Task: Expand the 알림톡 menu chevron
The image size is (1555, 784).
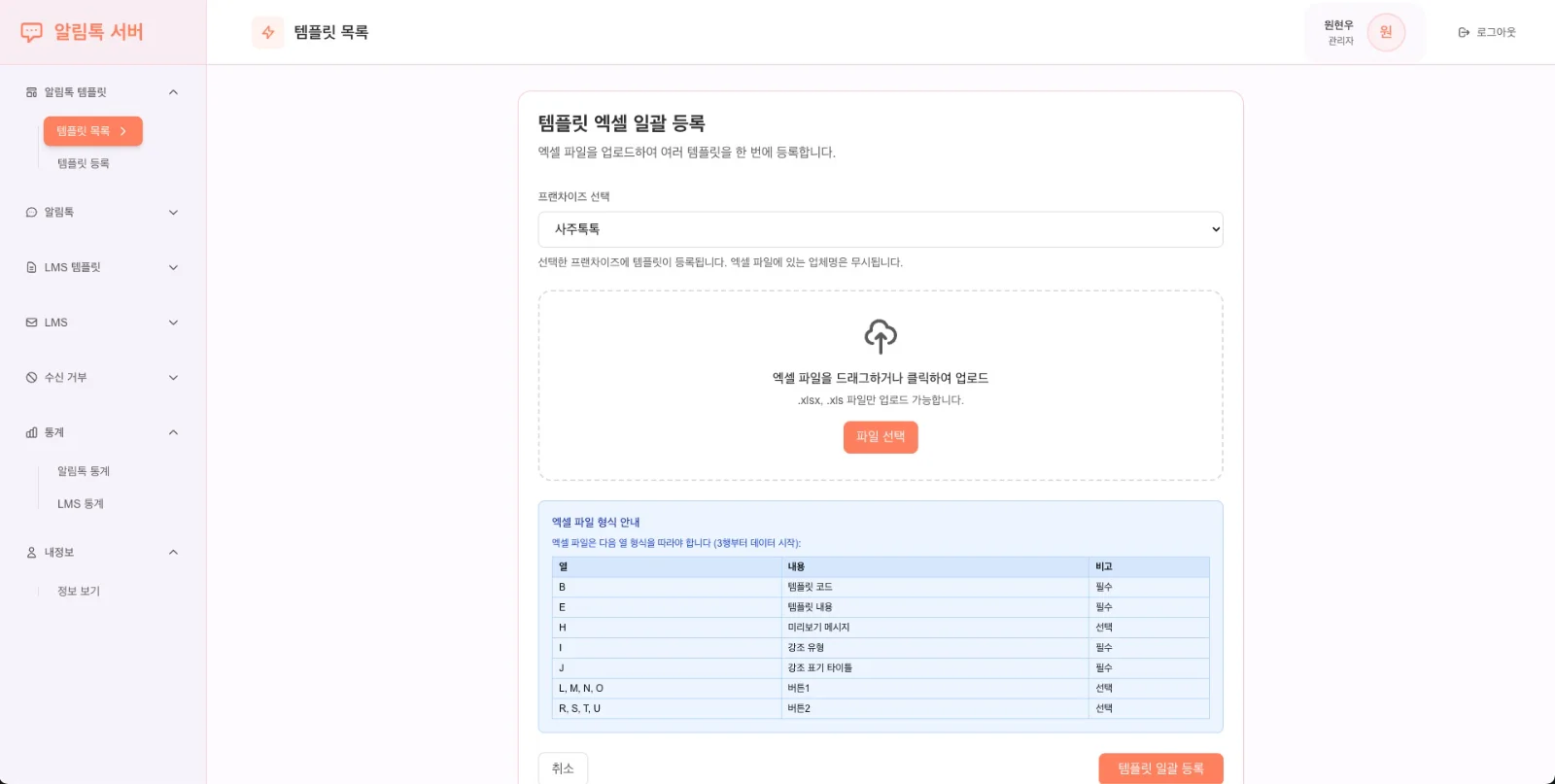Action: pos(173,212)
